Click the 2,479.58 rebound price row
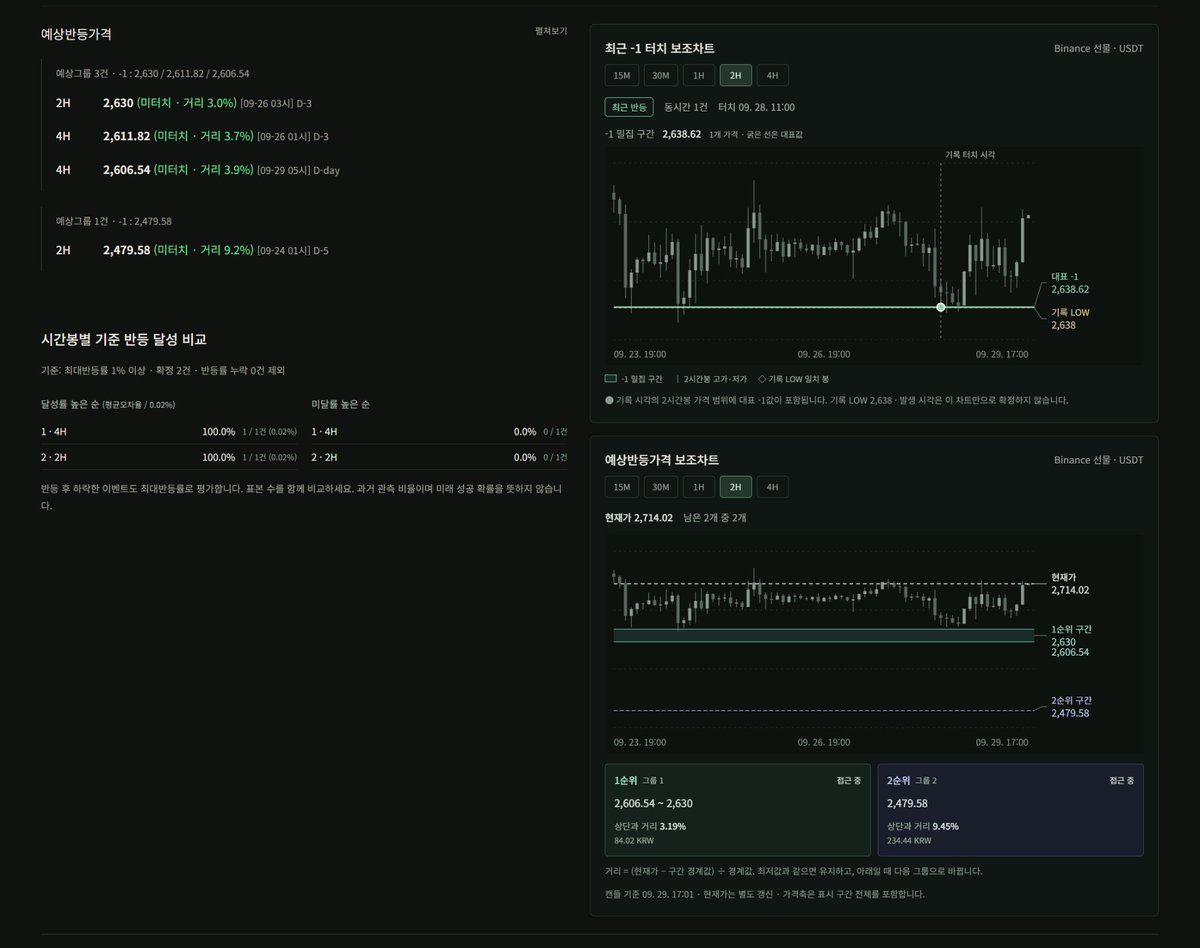1200x948 pixels. tap(311, 250)
